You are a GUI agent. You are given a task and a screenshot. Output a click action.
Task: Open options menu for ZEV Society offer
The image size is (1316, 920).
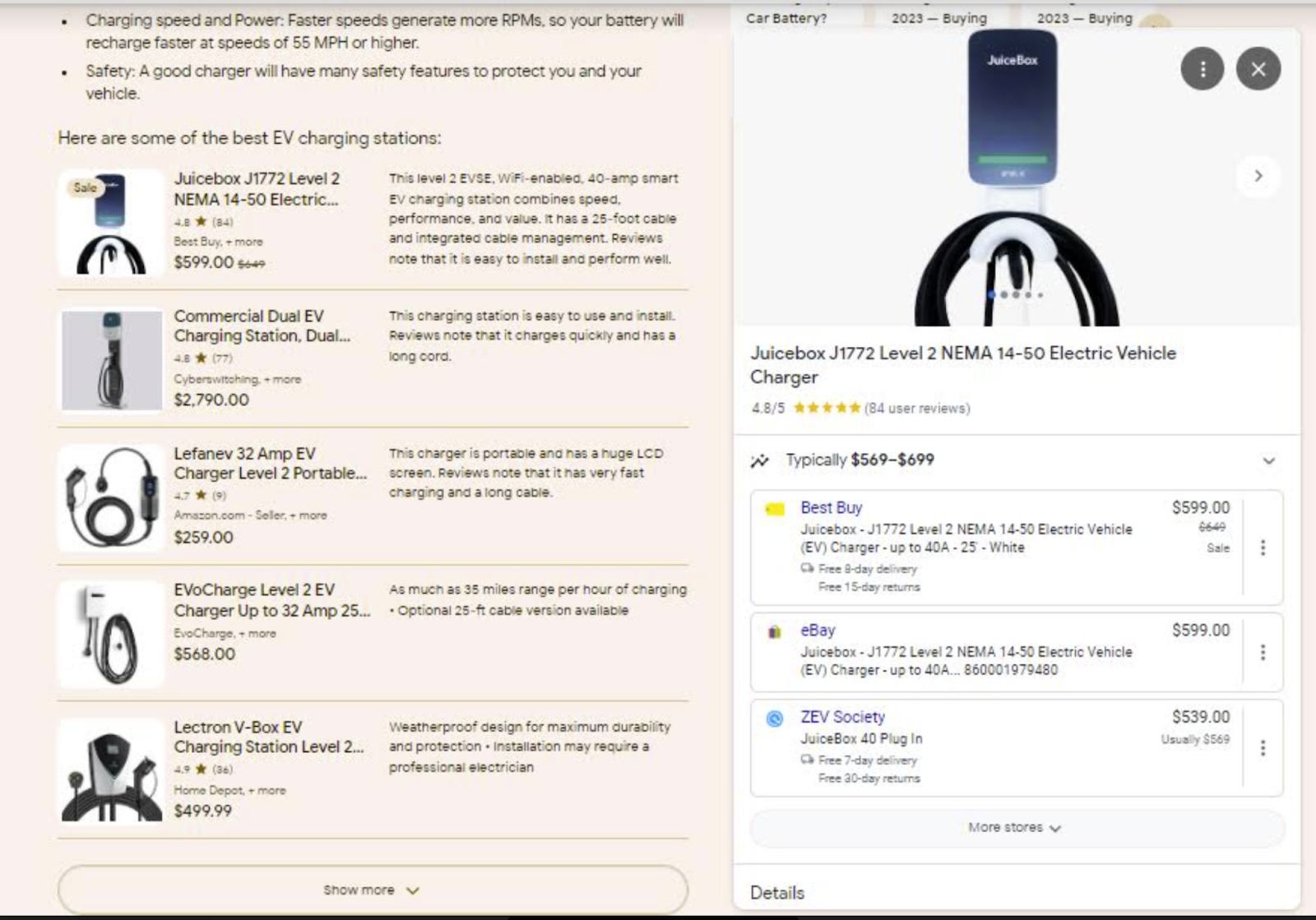pyautogui.click(x=1263, y=748)
